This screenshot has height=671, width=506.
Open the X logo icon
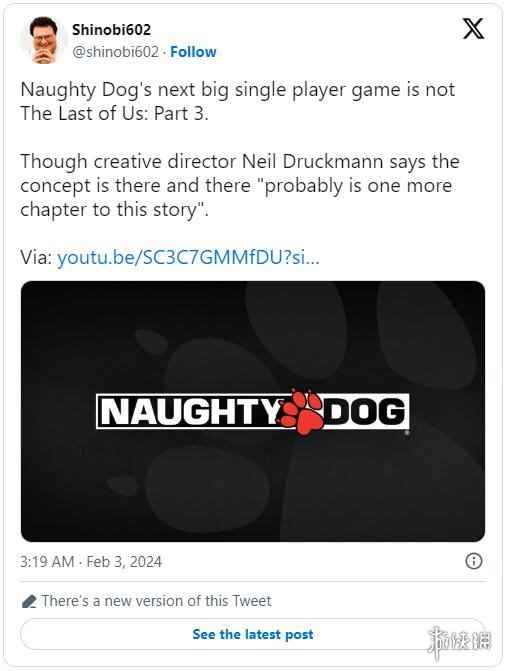click(x=473, y=29)
